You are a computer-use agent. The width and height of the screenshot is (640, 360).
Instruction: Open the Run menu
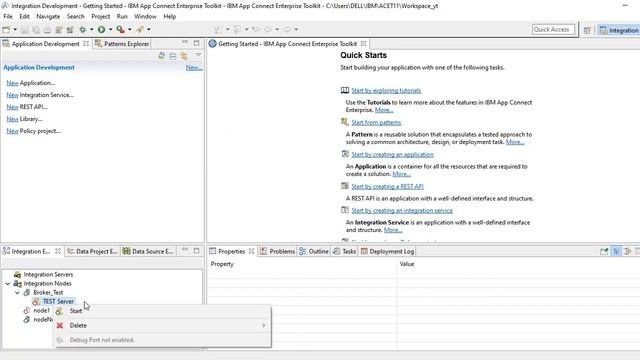122,16
